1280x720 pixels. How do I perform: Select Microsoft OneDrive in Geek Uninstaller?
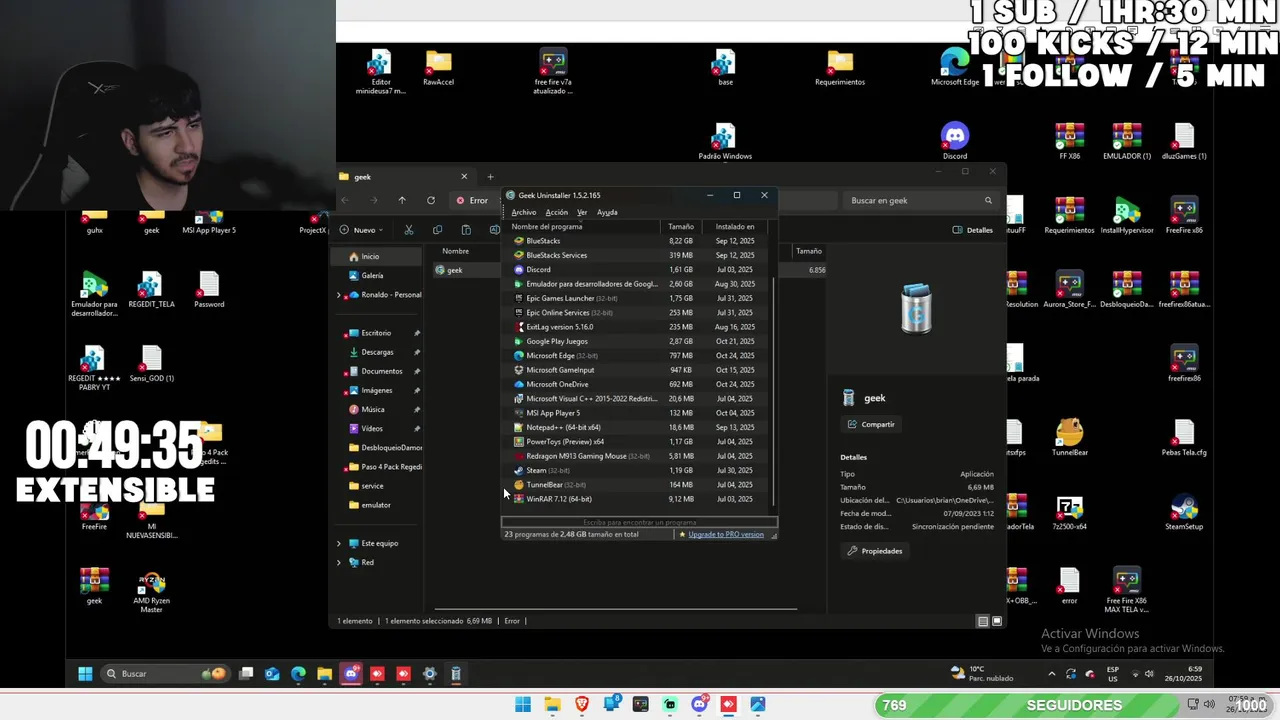pyautogui.click(x=637, y=384)
